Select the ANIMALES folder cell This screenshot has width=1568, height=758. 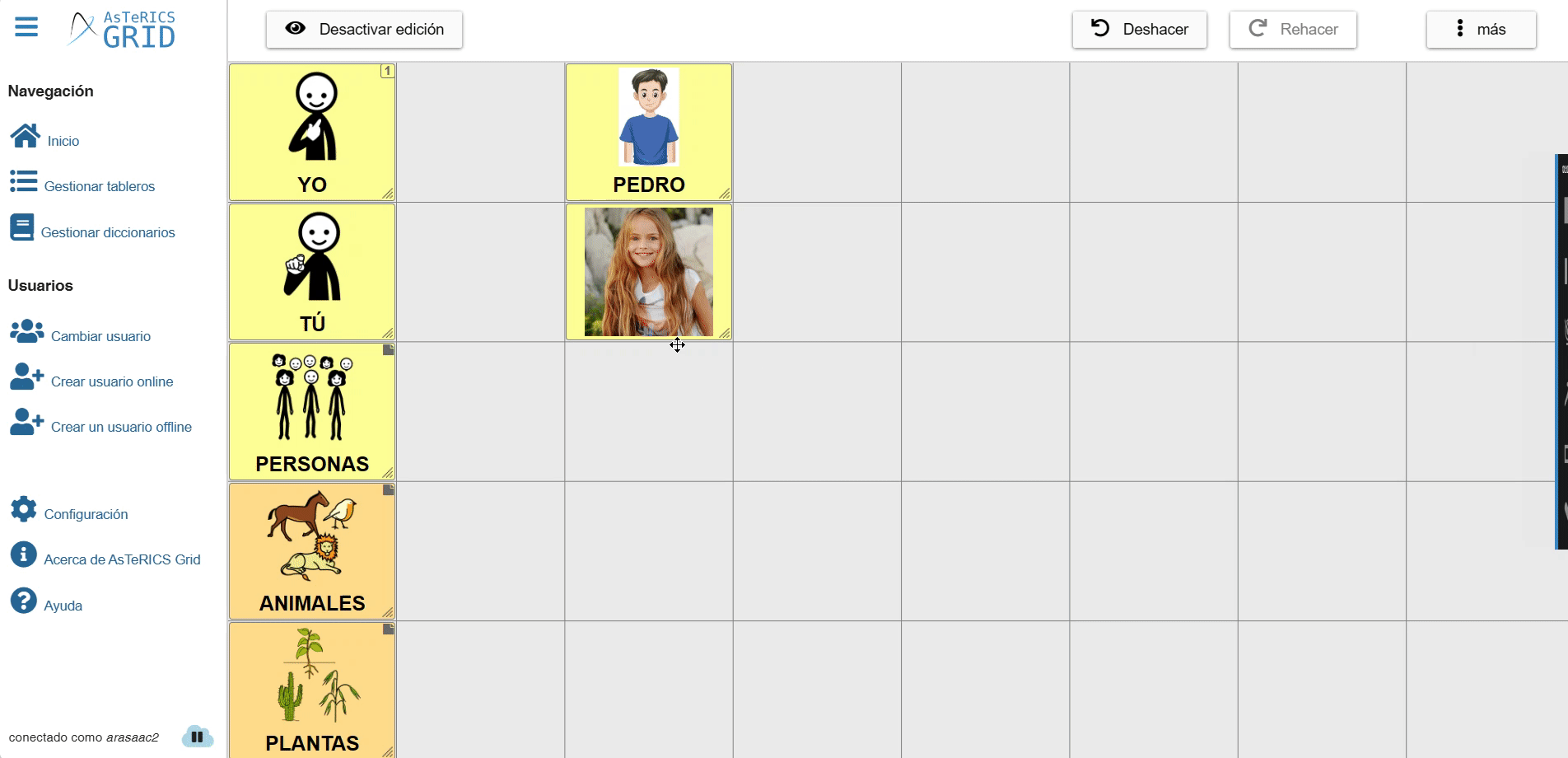pos(312,550)
